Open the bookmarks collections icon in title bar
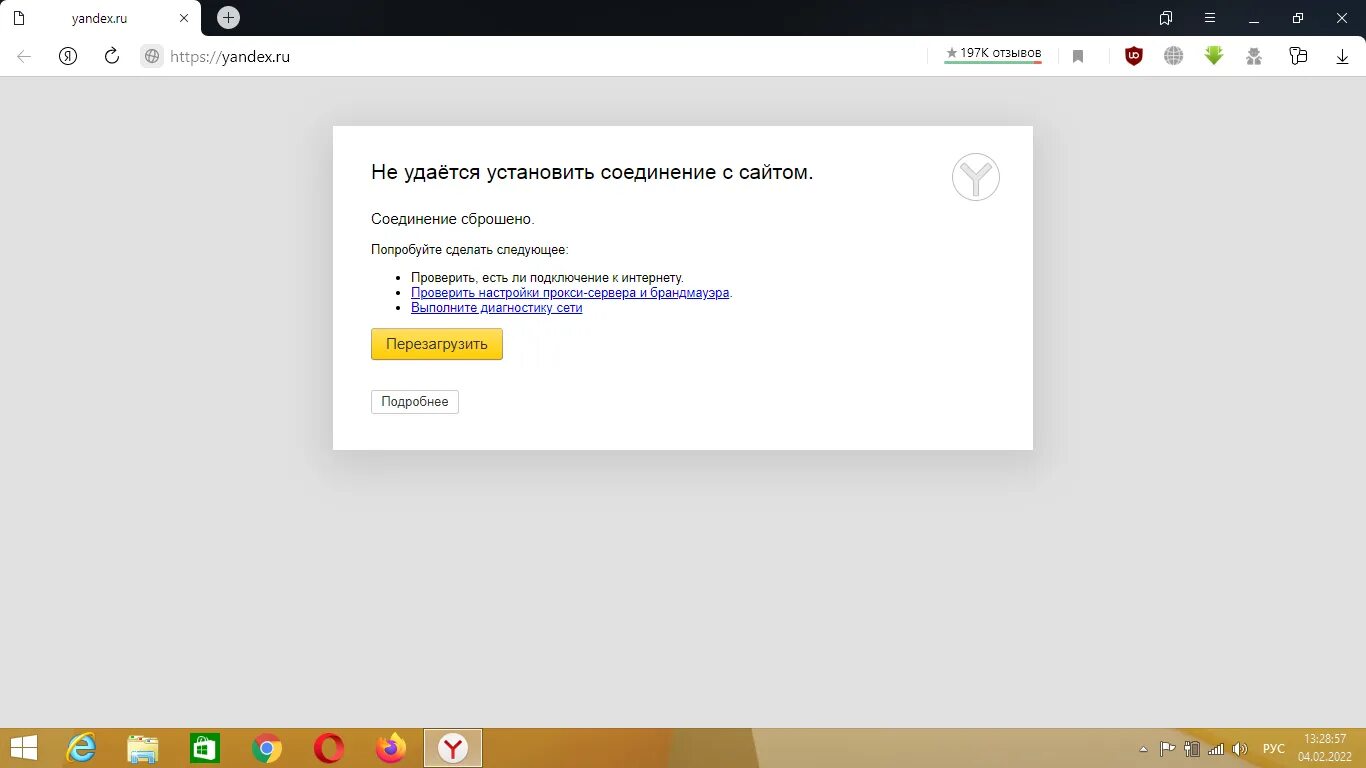This screenshot has width=1366, height=768. [1166, 18]
